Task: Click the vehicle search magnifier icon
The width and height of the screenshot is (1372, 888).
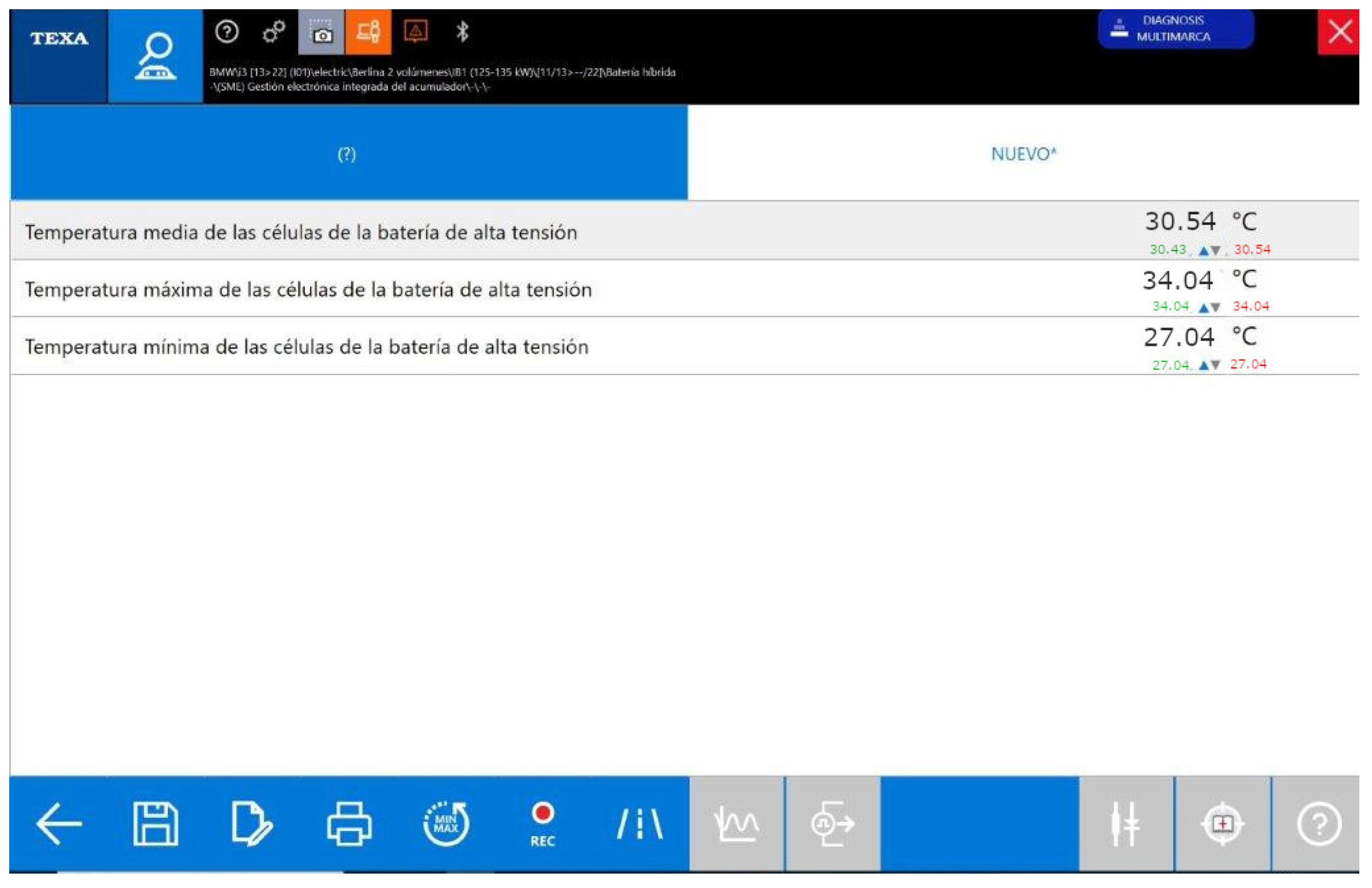Action: coord(156,56)
